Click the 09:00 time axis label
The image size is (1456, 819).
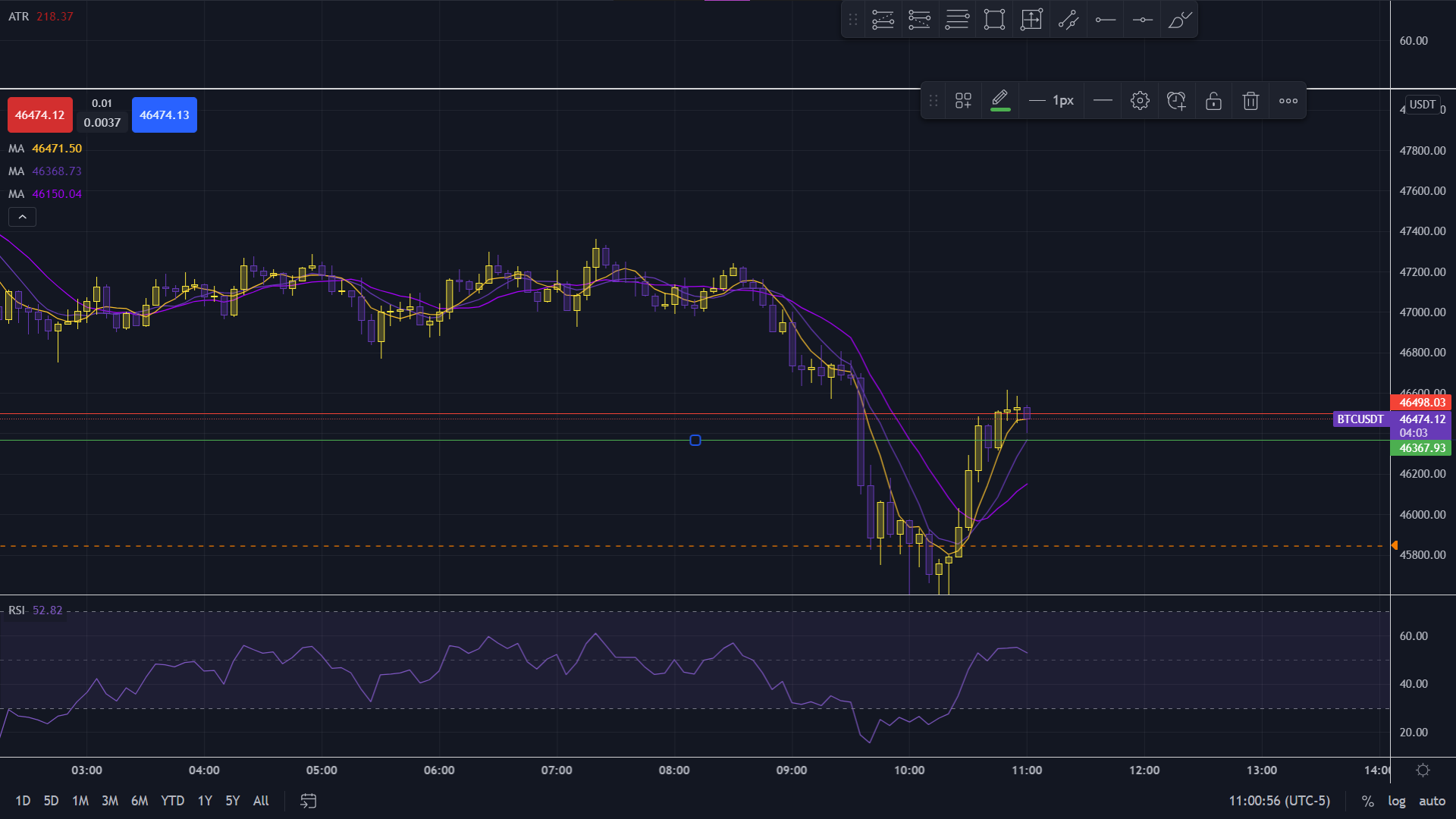point(792,770)
